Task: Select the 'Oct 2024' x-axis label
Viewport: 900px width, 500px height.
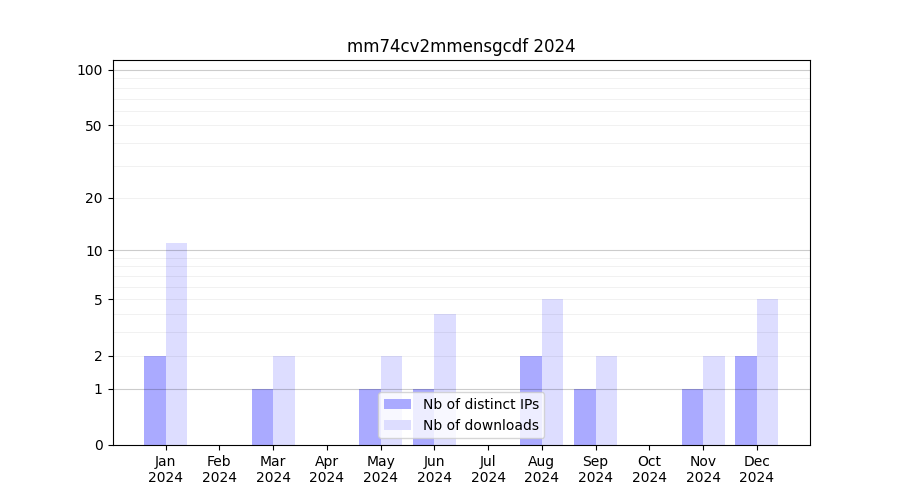Action: [x=649, y=469]
